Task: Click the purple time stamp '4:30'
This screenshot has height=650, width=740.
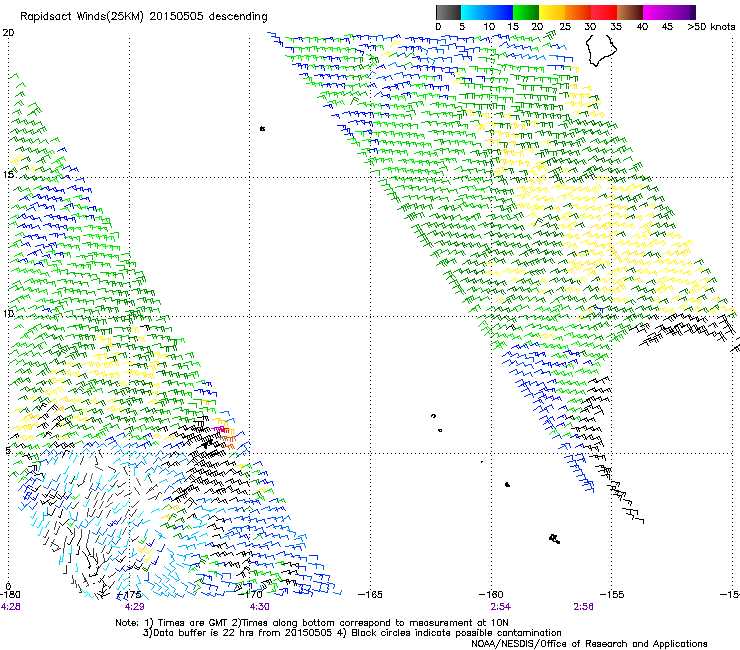Action: point(260,607)
